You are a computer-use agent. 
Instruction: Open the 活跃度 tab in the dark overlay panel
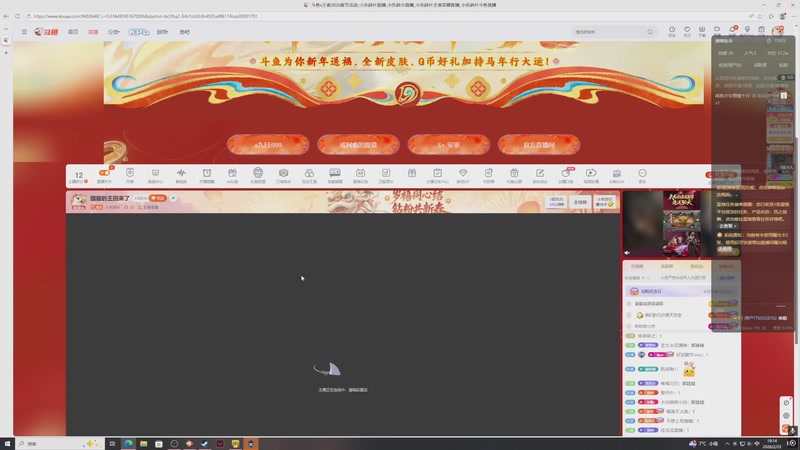[x=760, y=65]
